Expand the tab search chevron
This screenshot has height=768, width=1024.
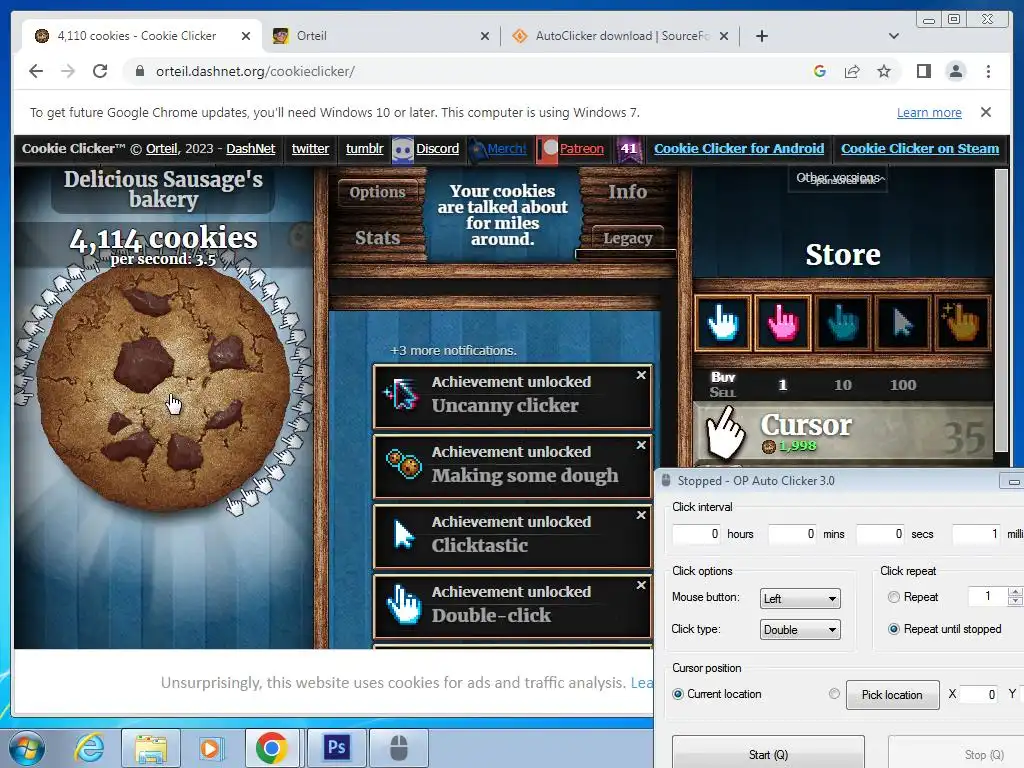point(894,36)
